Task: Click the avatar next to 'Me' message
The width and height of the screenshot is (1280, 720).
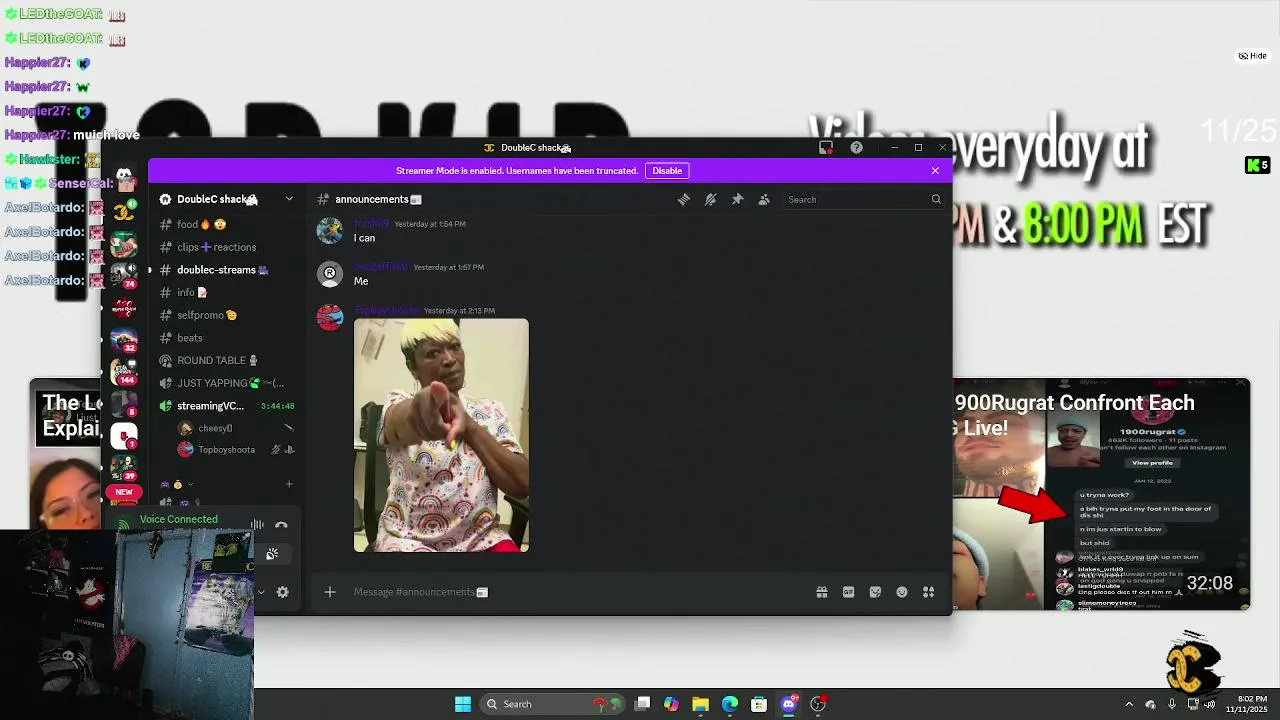Action: tap(330, 273)
